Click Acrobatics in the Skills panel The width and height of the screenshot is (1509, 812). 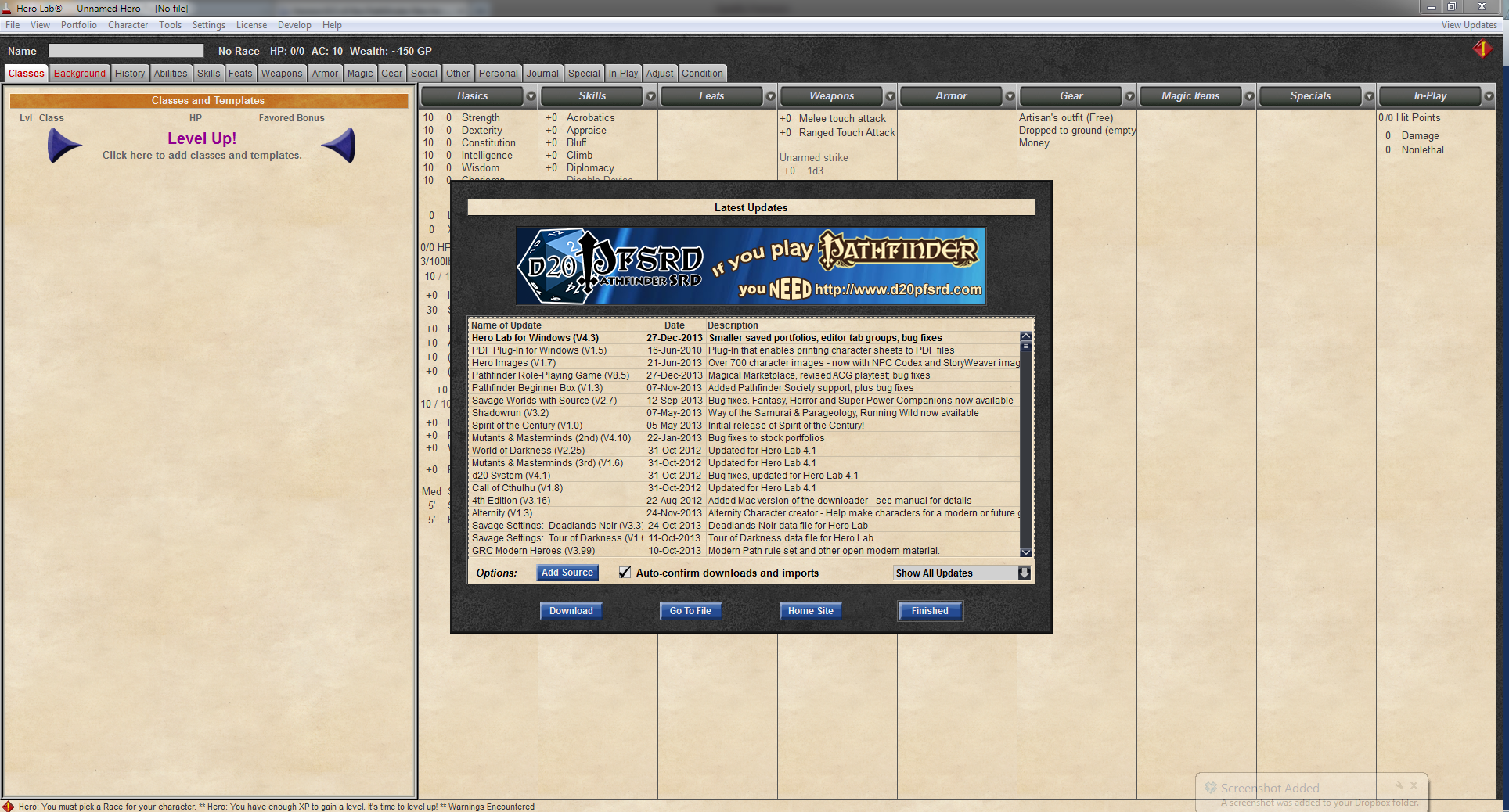pyautogui.click(x=591, y=118)
